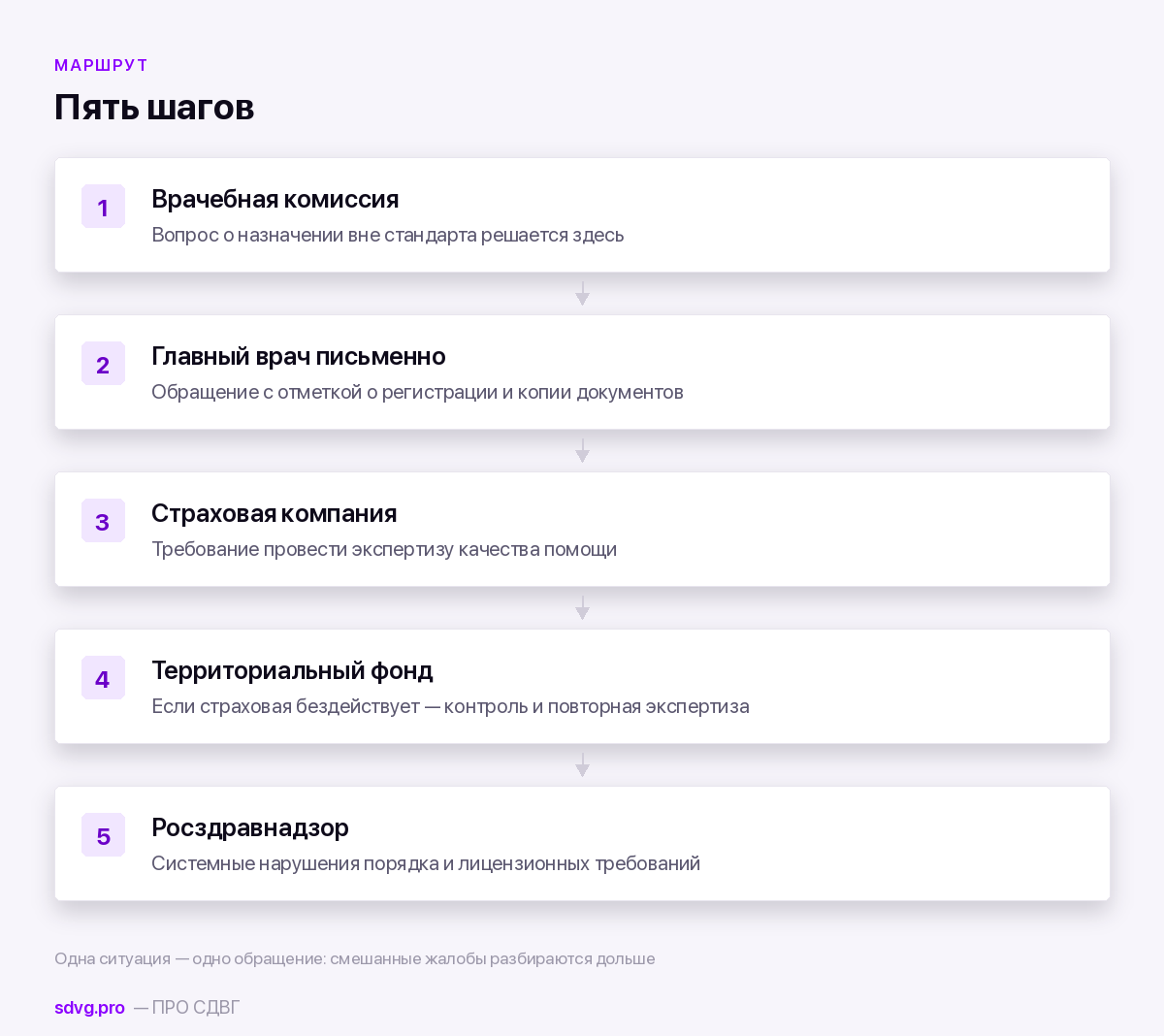The width and height of the screenshot is (1164, 1036).
Task: Click the 'Вопрос о назначении вне стандарта' description
Action: [x=388, y=235]
